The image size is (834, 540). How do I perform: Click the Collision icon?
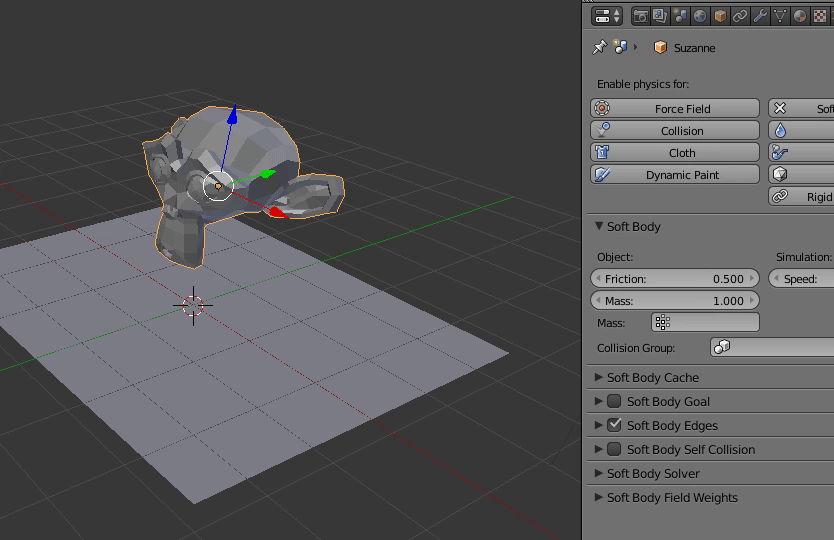coord(602,130)
